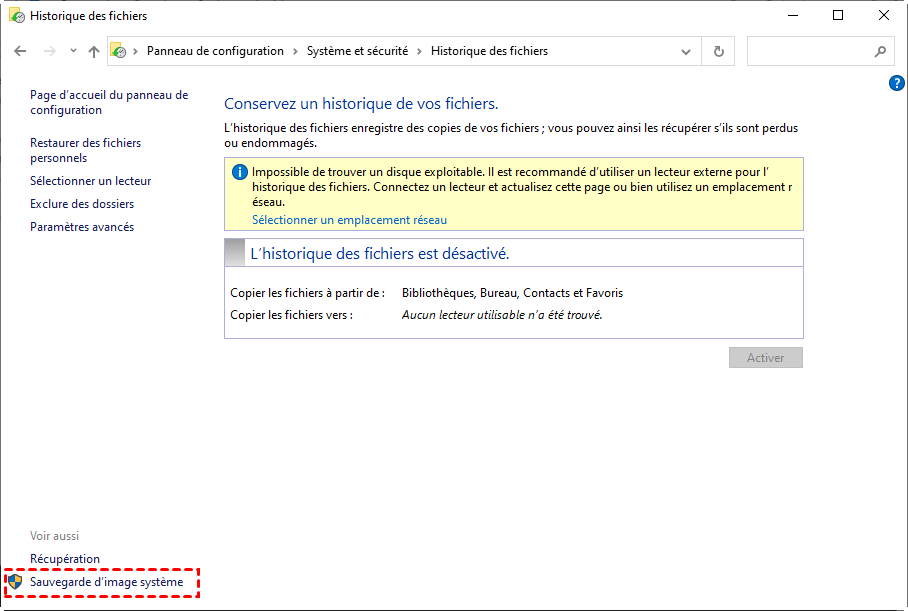Open Exclure des dossiers
This screenshot has height=611, width=908.
(82, 204)
